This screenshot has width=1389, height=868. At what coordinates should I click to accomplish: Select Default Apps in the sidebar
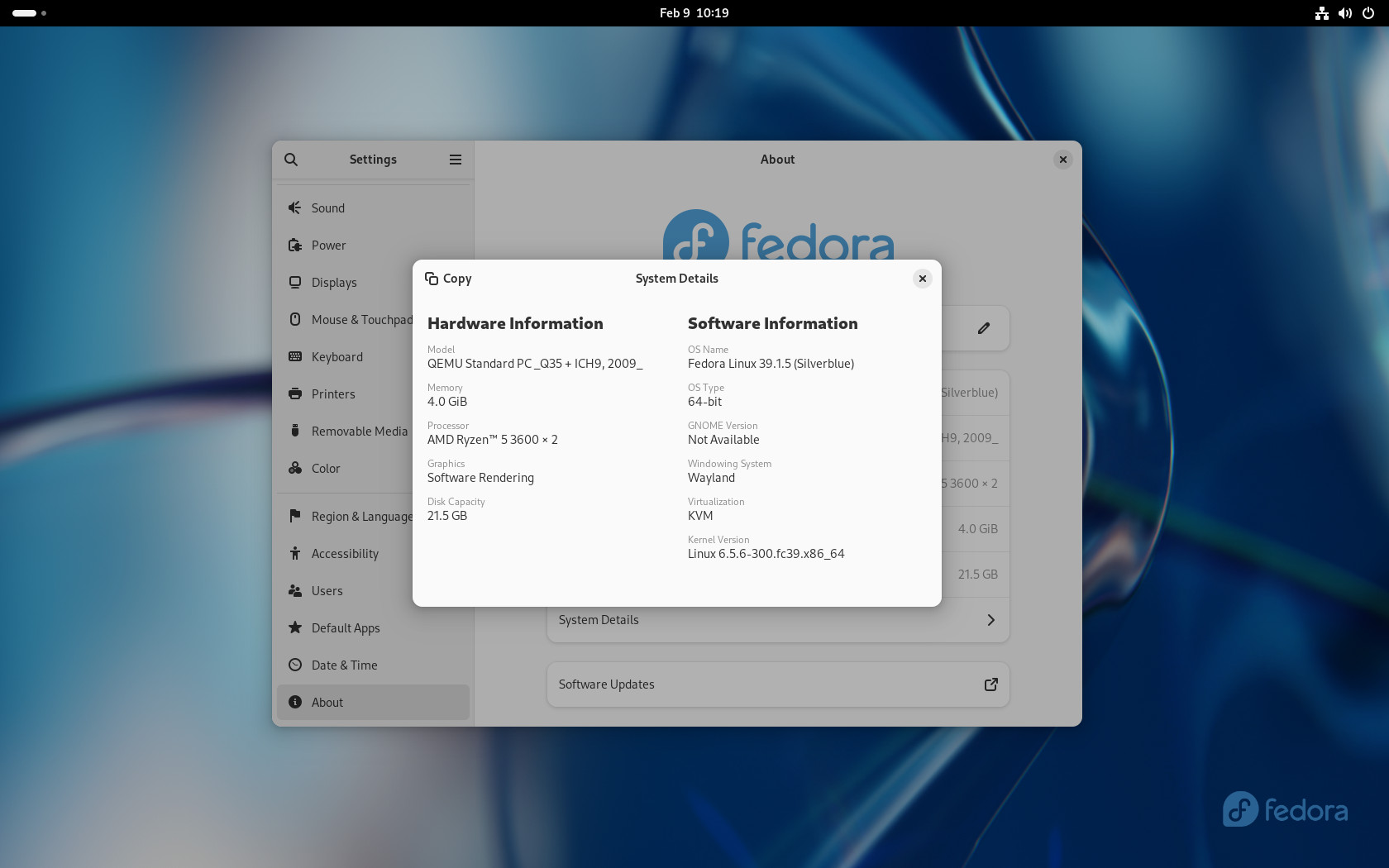373,628
